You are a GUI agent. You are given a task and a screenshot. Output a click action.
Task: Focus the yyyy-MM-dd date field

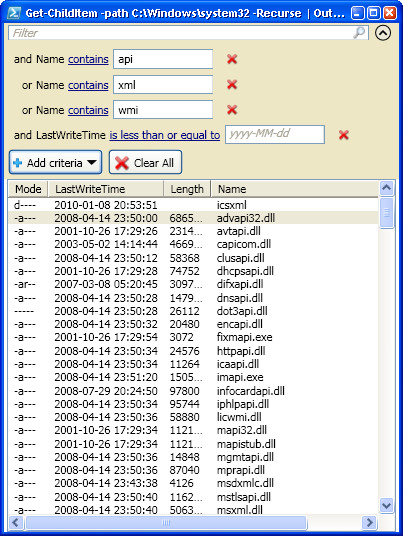coord(274,134)
